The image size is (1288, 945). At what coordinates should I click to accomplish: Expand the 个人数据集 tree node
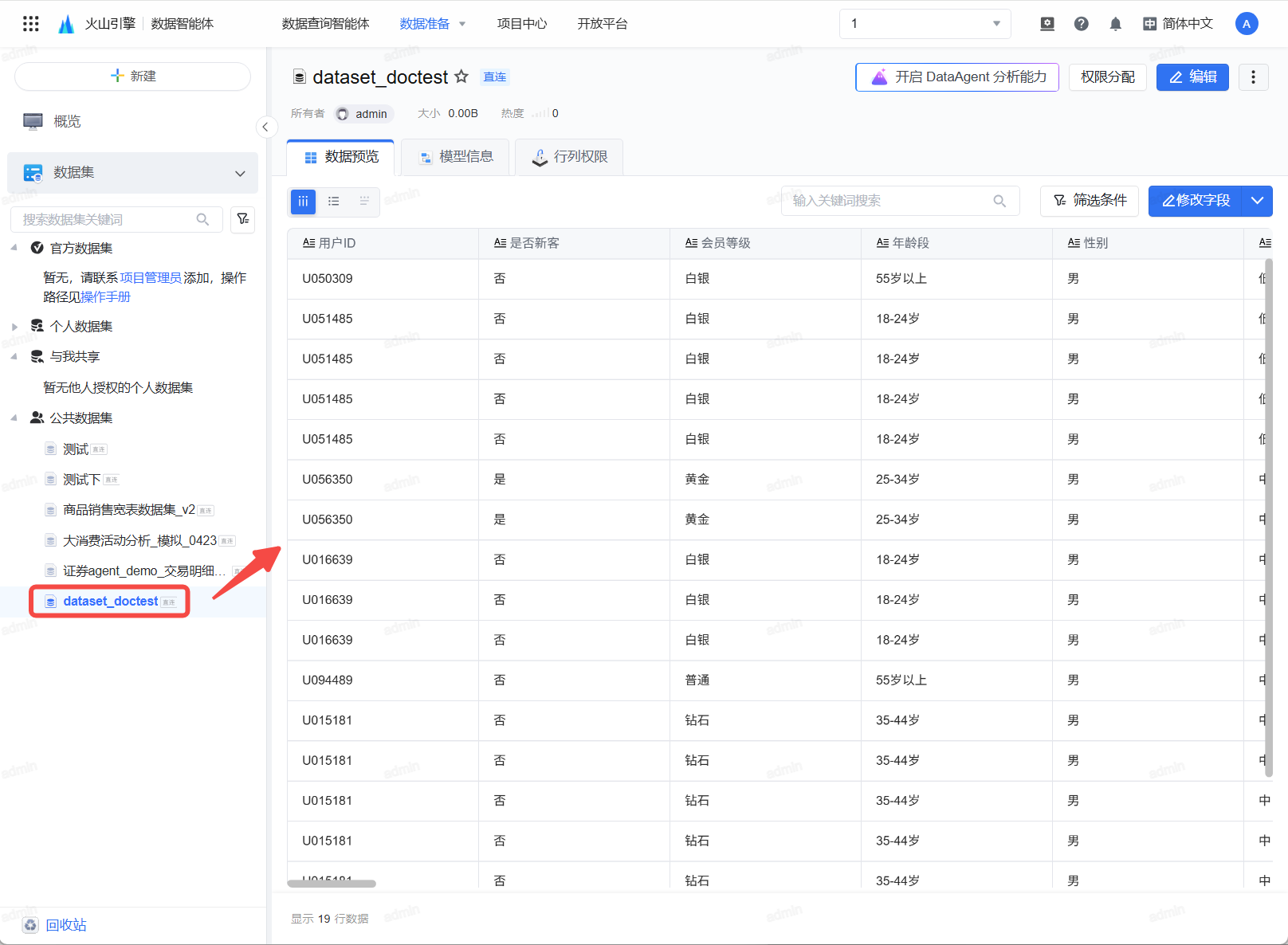click(x=14, y=327)
